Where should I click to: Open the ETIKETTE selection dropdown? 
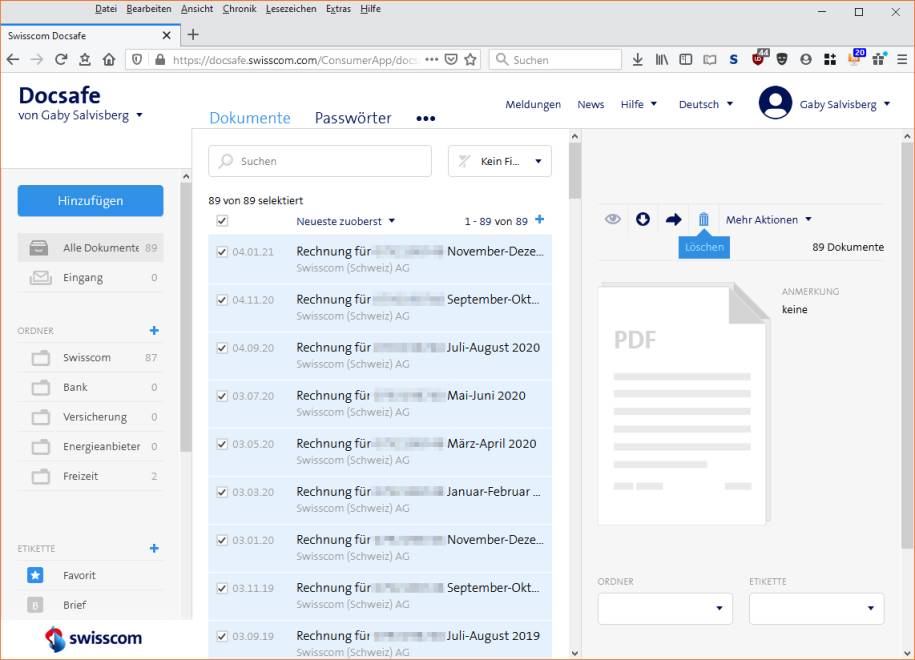pyautogui.click(x=816, y=608)
